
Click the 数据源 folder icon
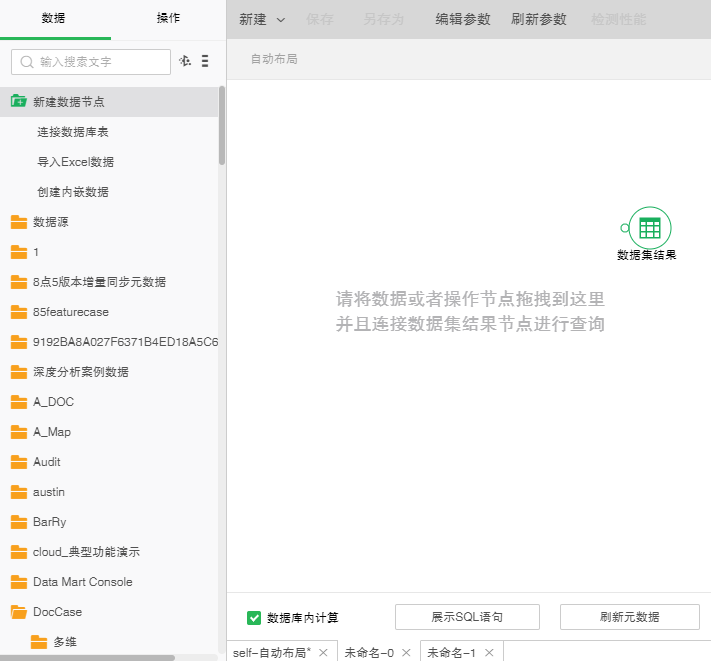[19, 222]
